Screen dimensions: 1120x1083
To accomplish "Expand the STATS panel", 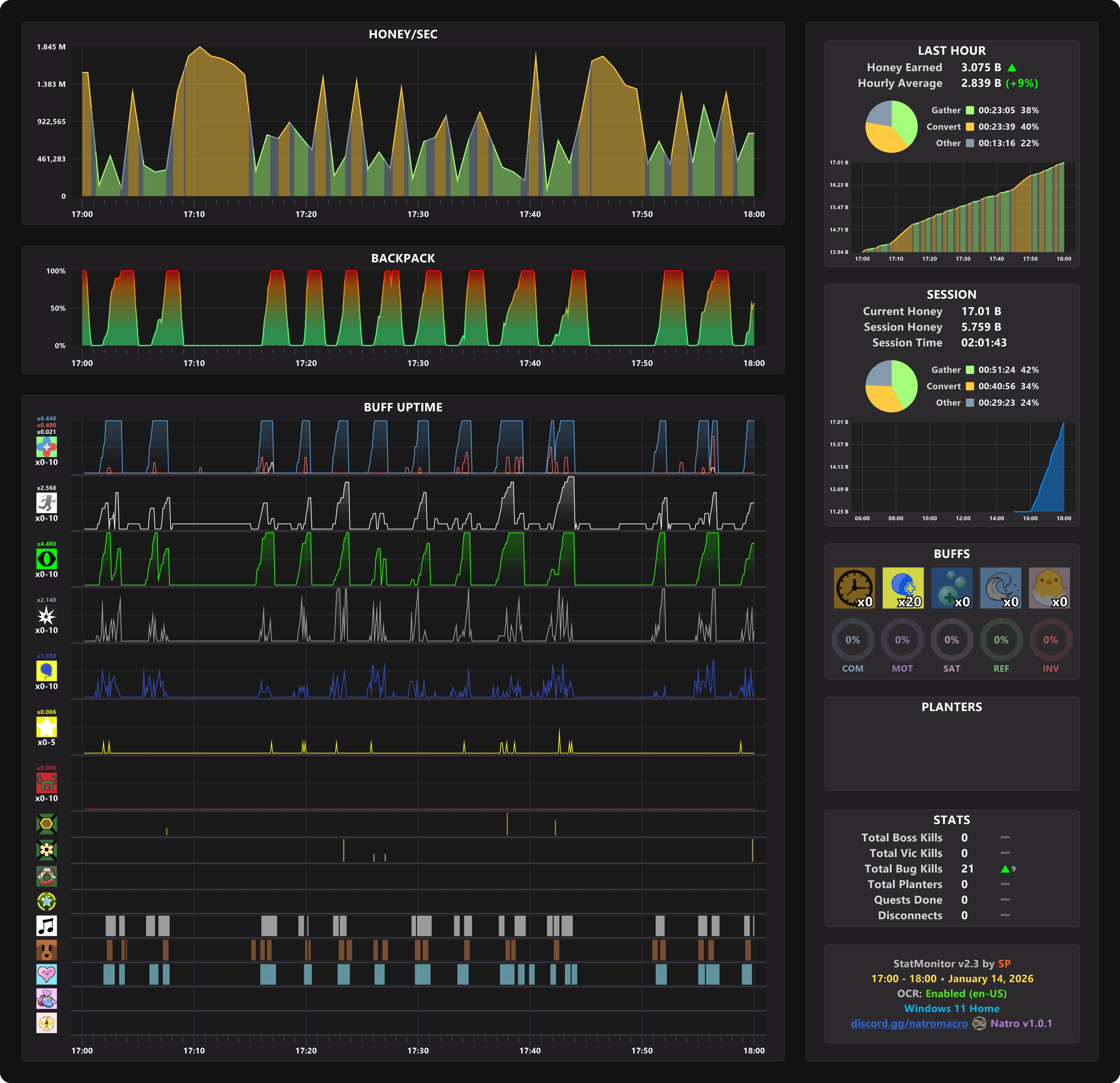I will (x=951, y=820).
